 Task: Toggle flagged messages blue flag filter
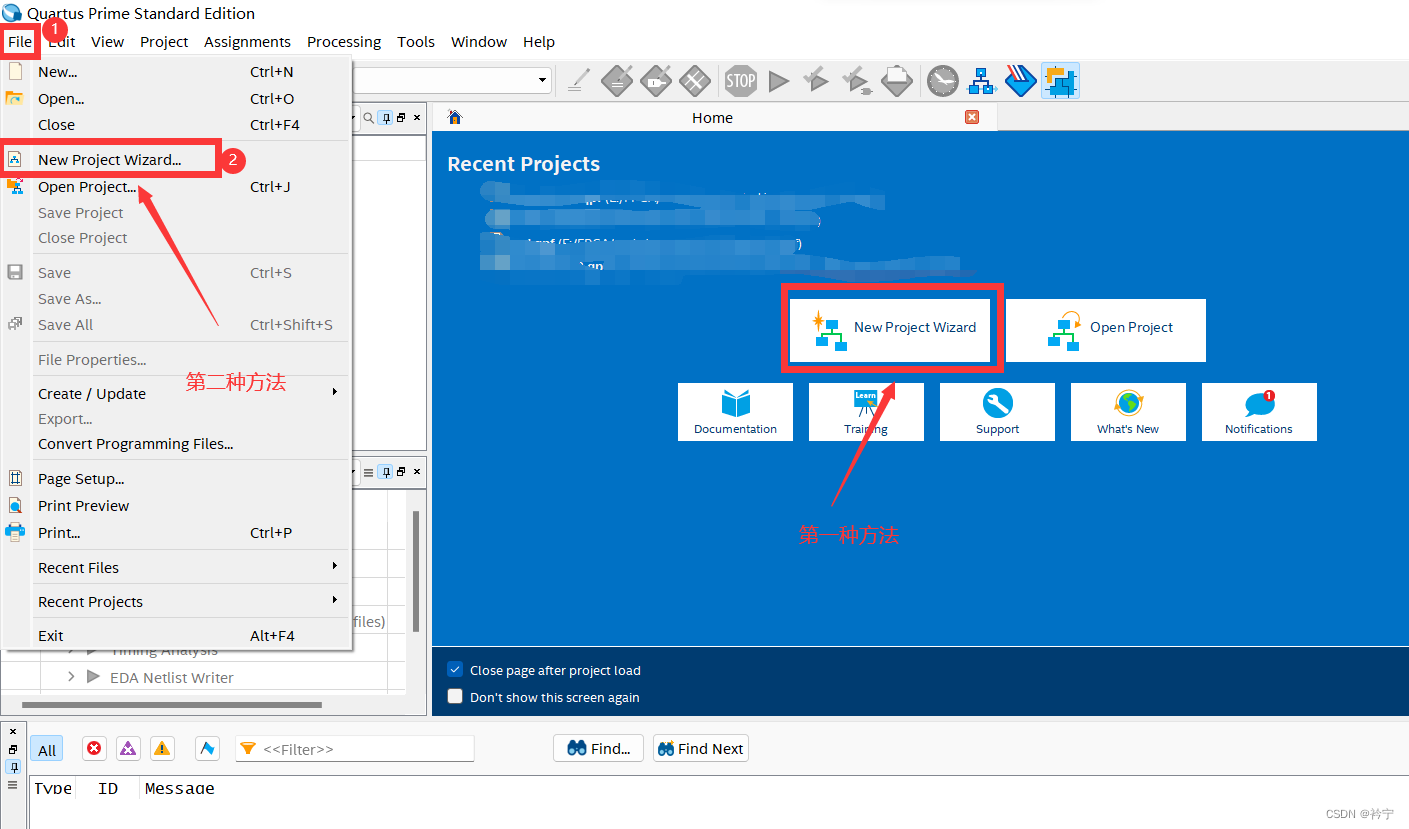point(208,748)
